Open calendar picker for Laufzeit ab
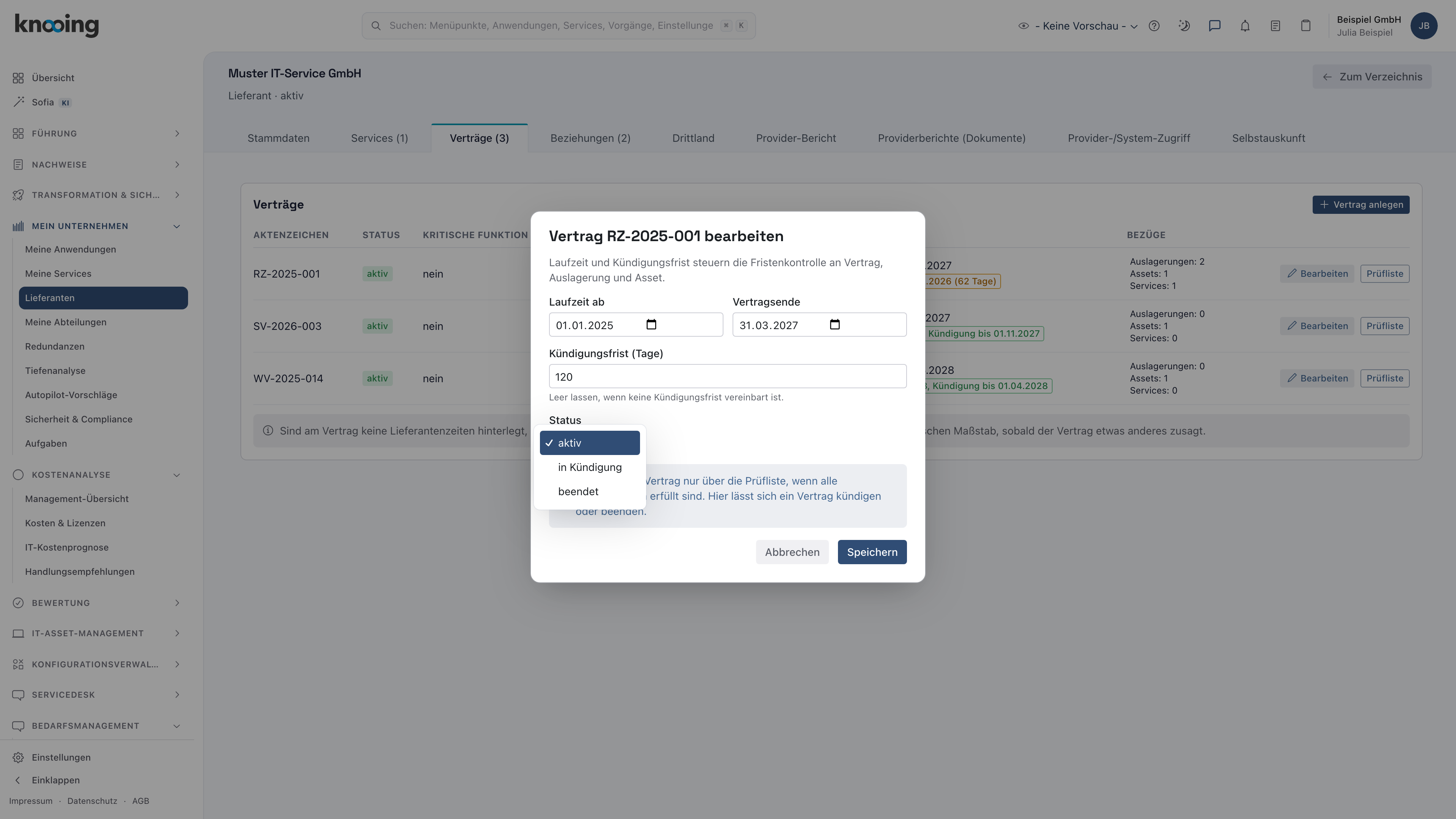 click(x=651, y=325)
